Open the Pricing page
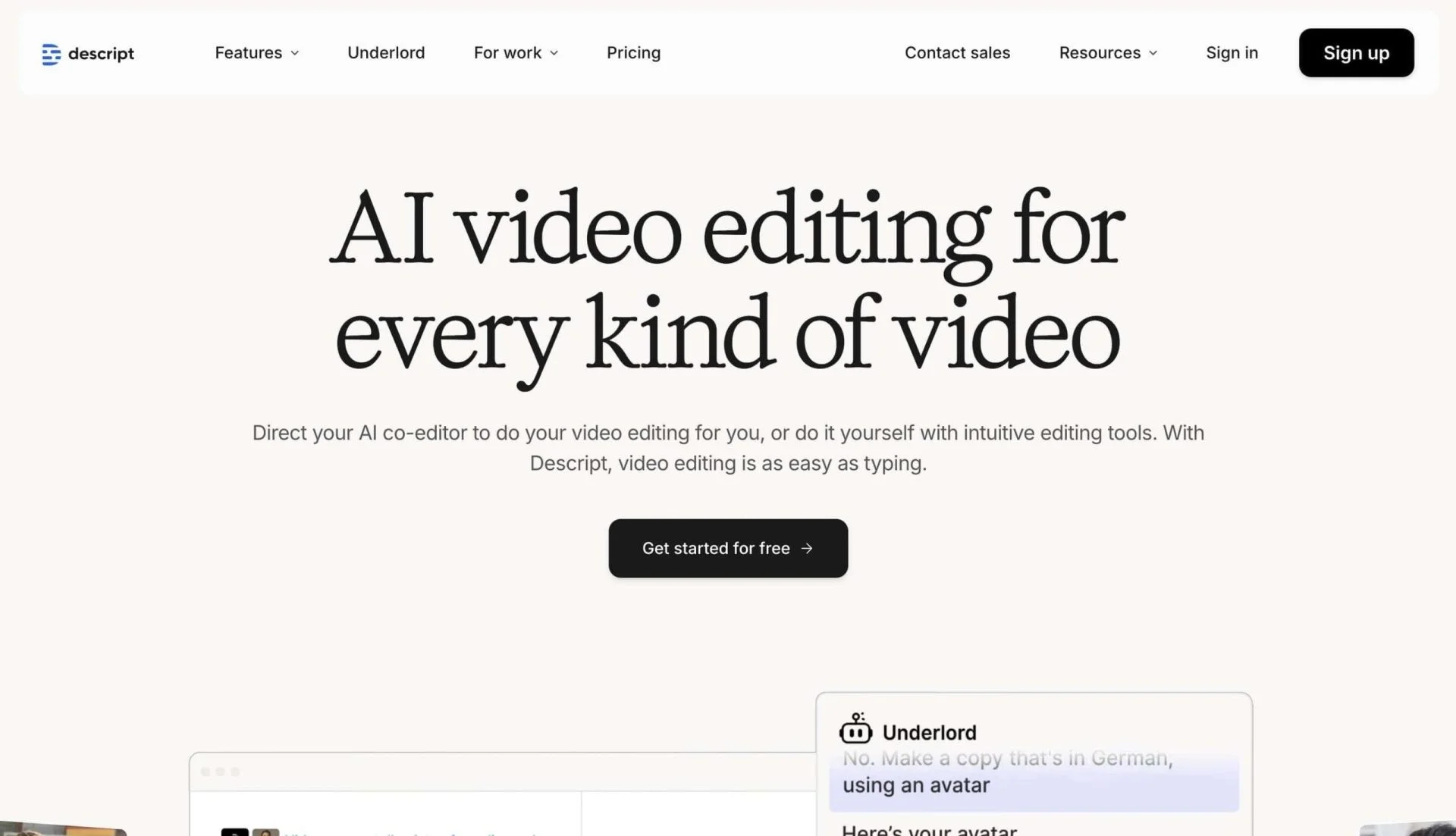 coord(633,53)
